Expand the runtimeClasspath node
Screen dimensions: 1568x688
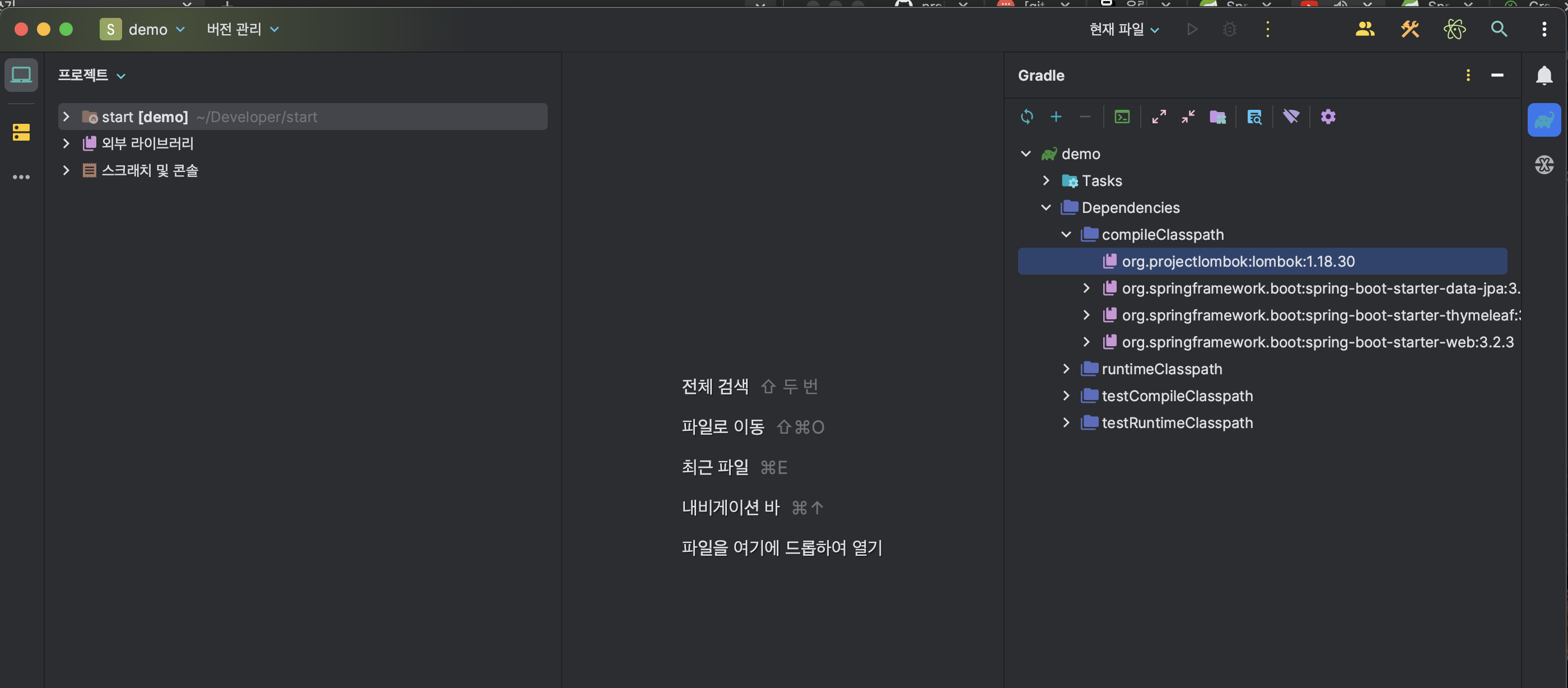(x=1066, y=369)
